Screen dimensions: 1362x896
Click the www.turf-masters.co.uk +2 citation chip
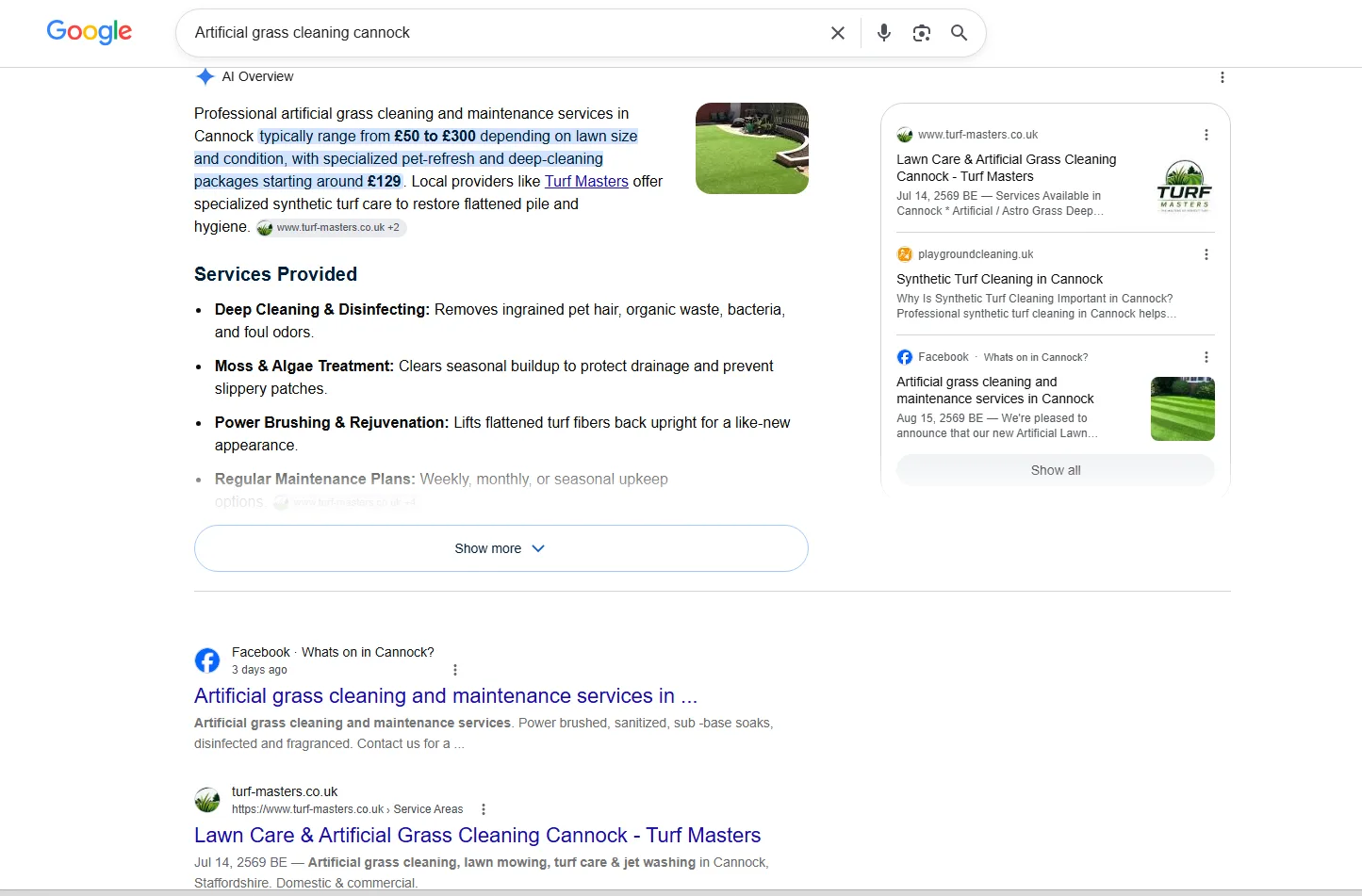(331, 227)
